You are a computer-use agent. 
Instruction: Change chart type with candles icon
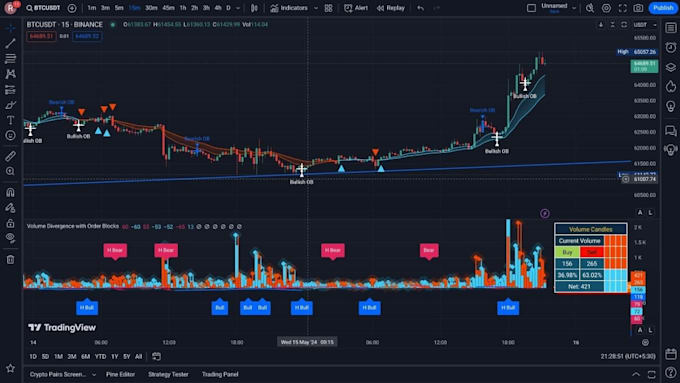[255, 8]
